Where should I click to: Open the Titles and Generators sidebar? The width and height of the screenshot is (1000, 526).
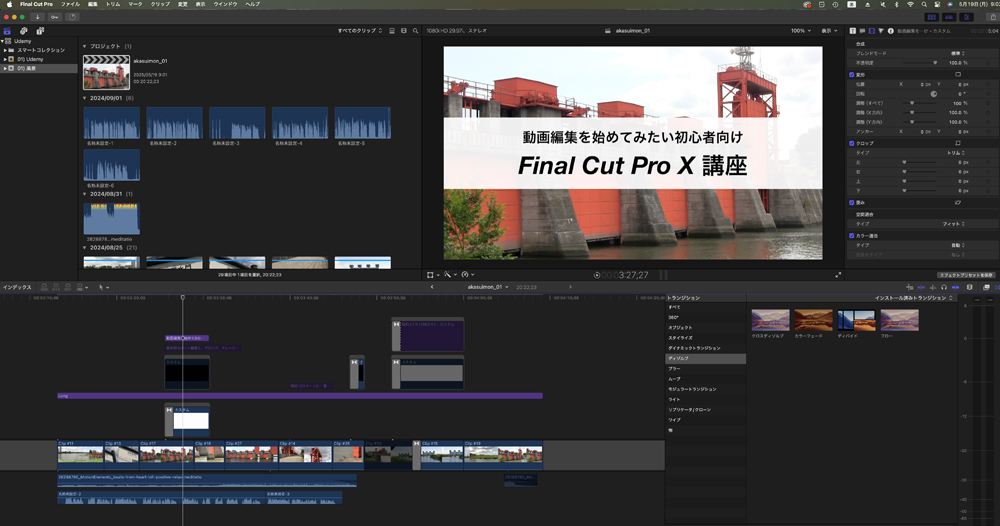click(40, 31)
